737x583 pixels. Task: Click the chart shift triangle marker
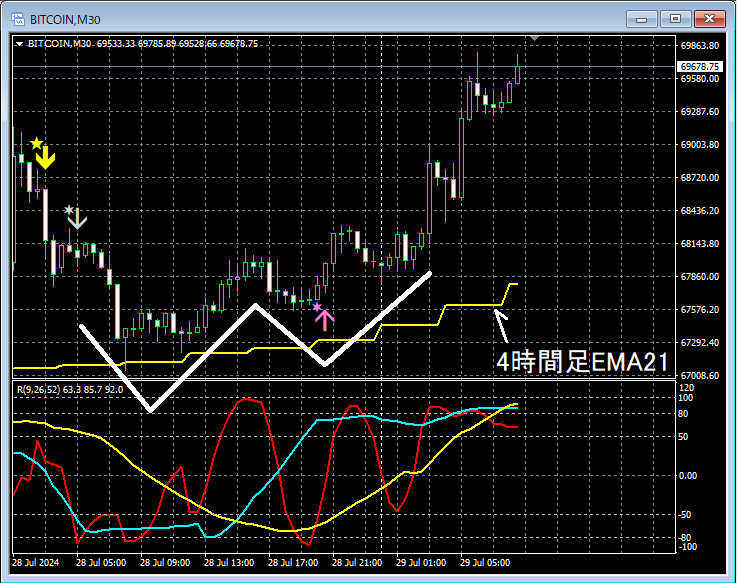point(534,38)
